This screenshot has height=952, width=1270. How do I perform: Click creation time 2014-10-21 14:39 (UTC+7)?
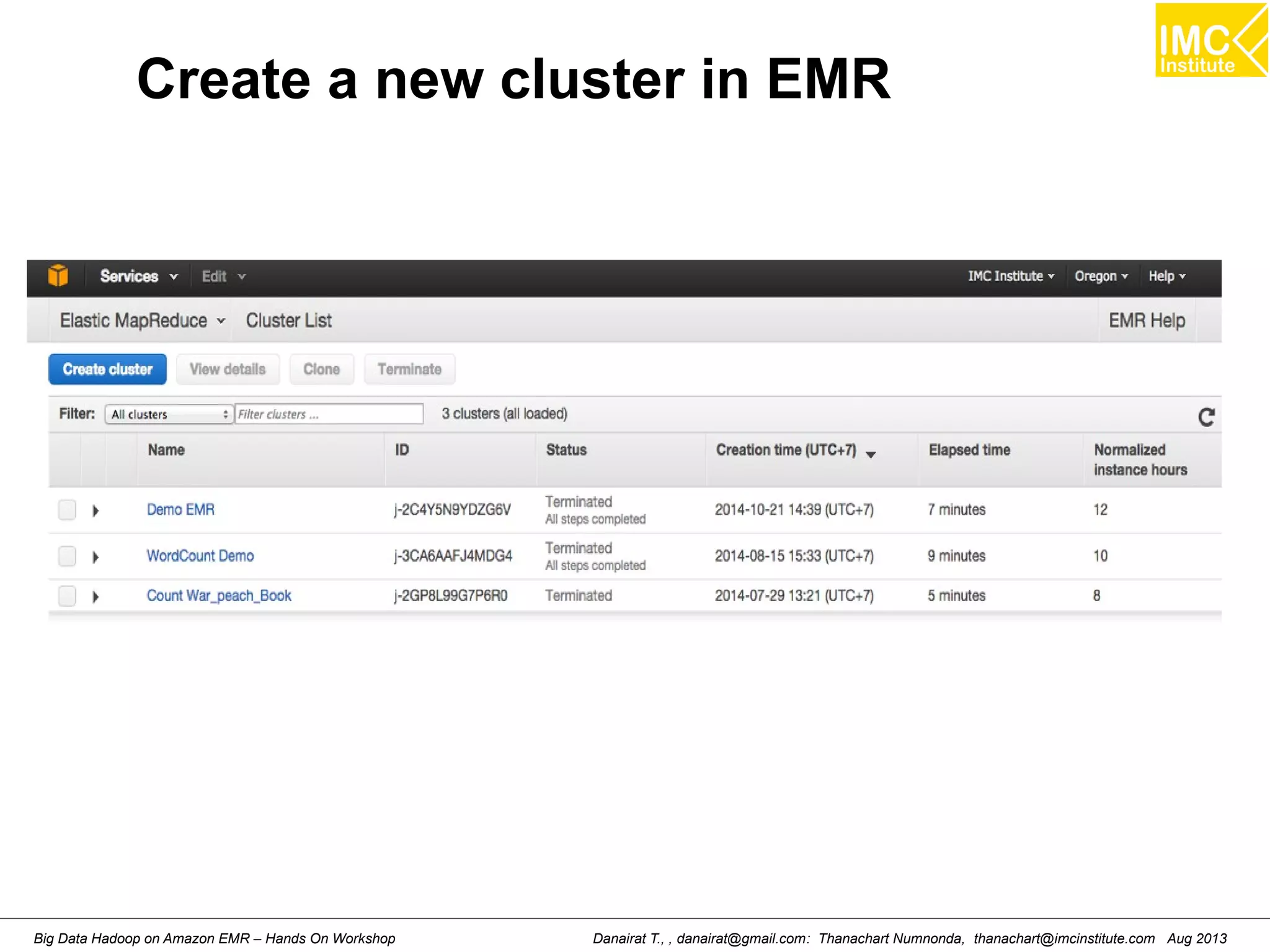tap(794, 509)
